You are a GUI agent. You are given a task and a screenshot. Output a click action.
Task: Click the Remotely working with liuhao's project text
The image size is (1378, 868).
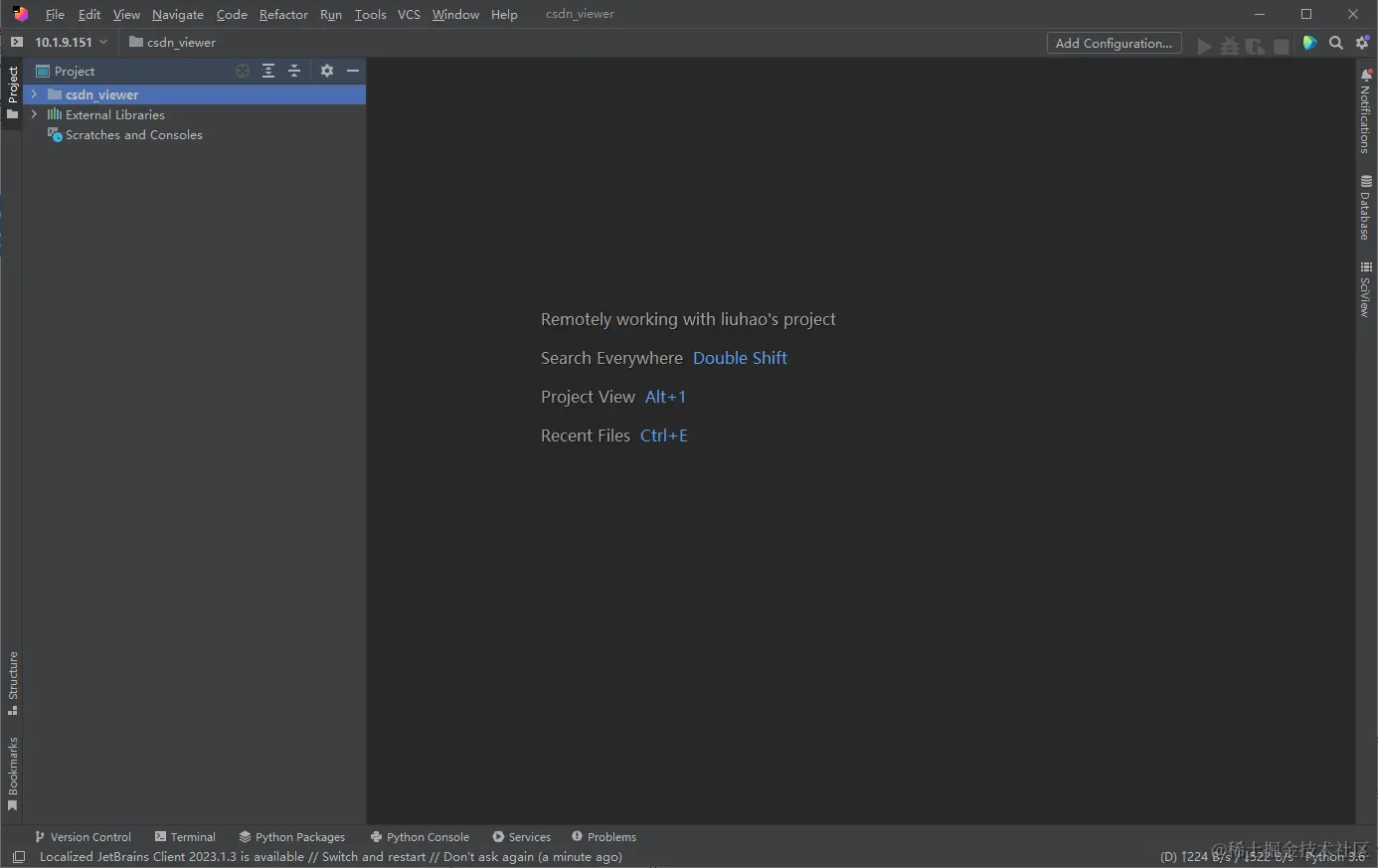pos(688,319)
